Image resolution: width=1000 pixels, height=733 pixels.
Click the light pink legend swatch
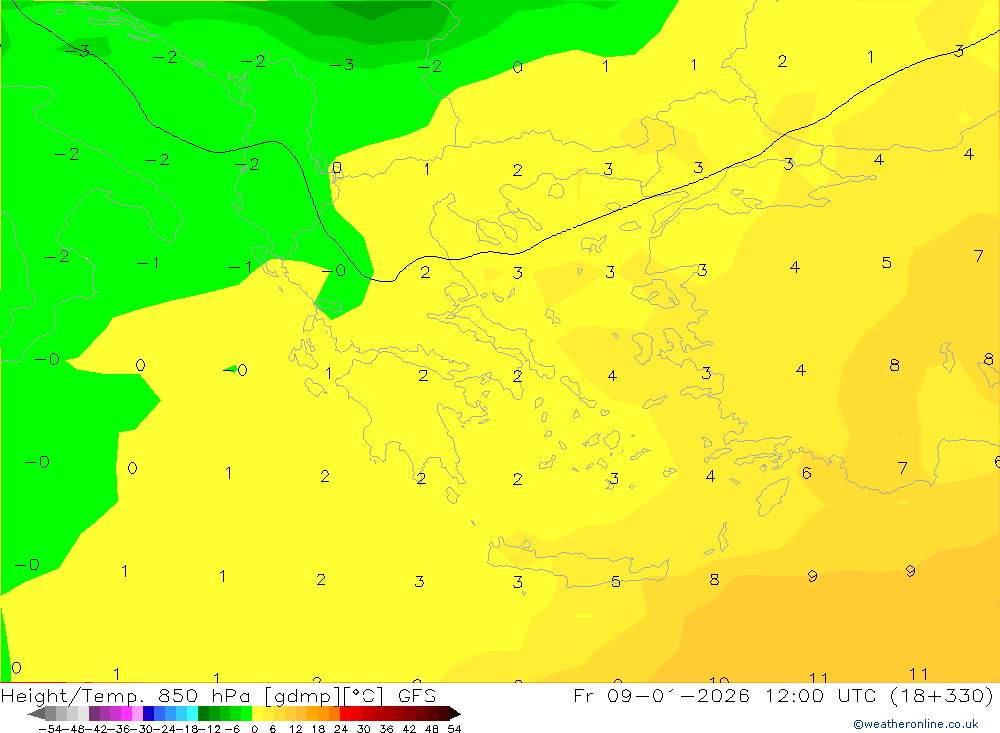(x=137, y=714)
